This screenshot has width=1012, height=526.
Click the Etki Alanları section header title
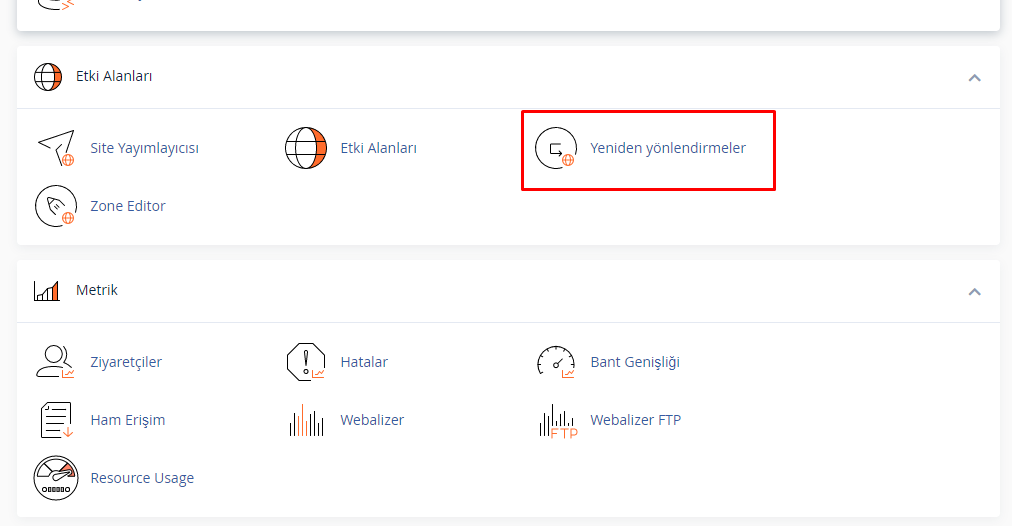click(114, 76)
